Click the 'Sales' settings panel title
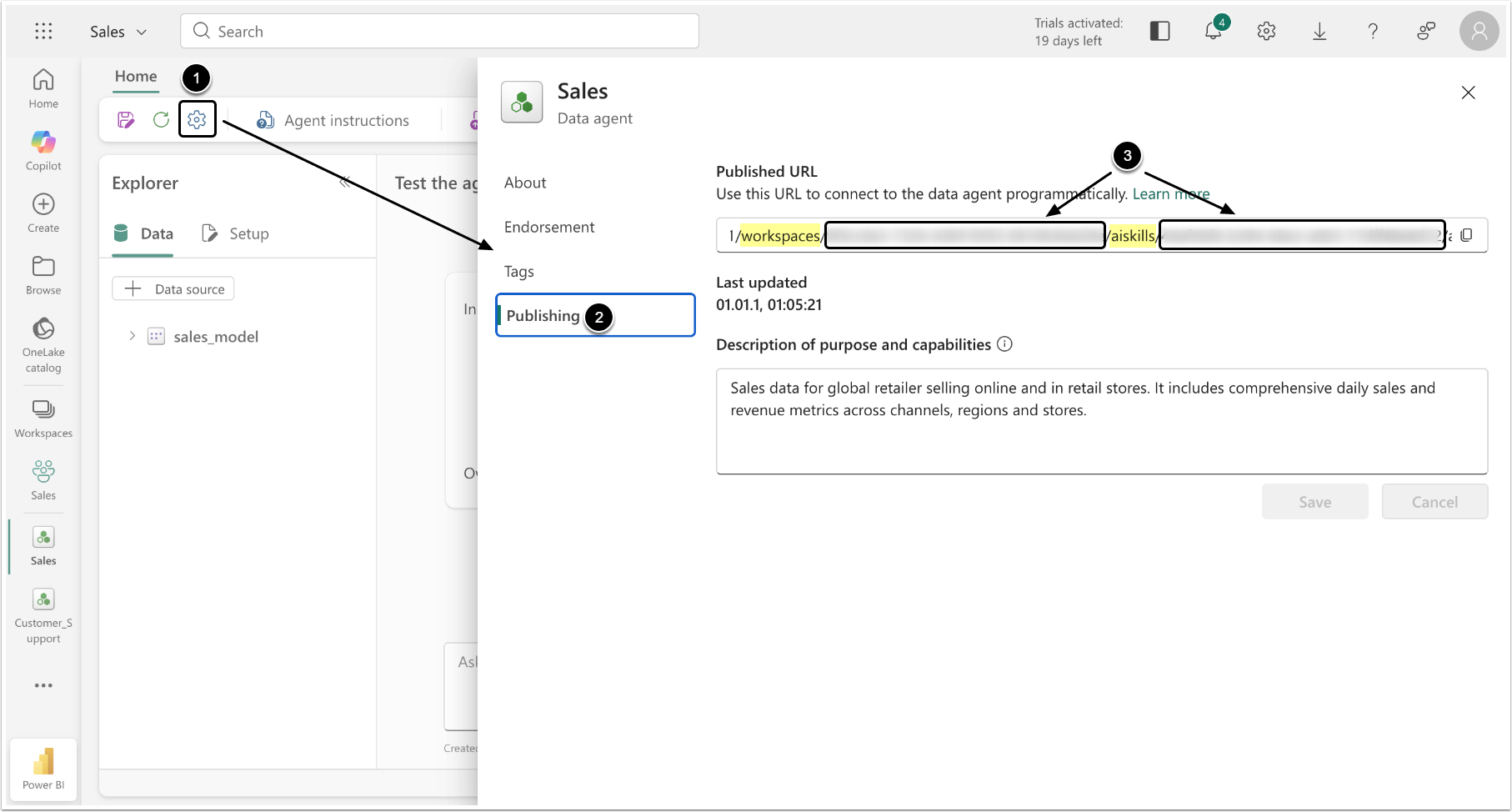This screenshot has height=812, width=1512. 583,91
